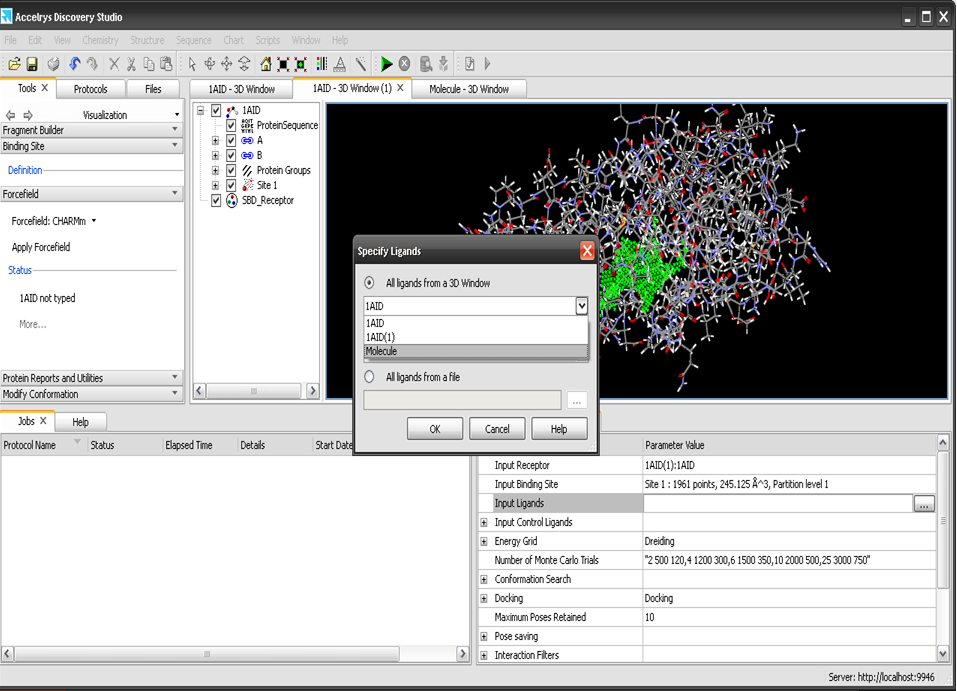Open the Structure menu
Screen dimensions: 957x691
pos(147,40)
